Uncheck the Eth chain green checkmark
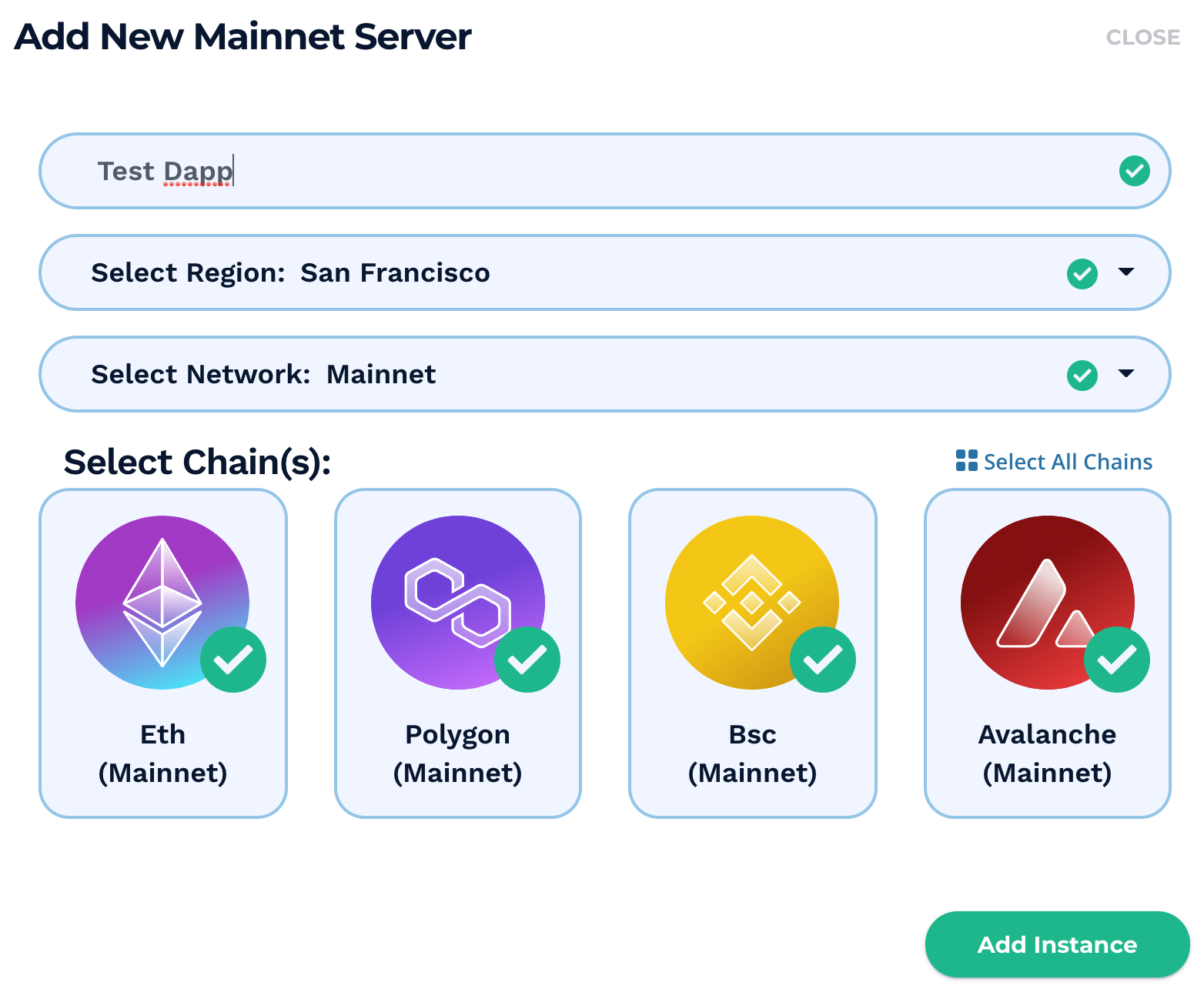 coord(233,660)
